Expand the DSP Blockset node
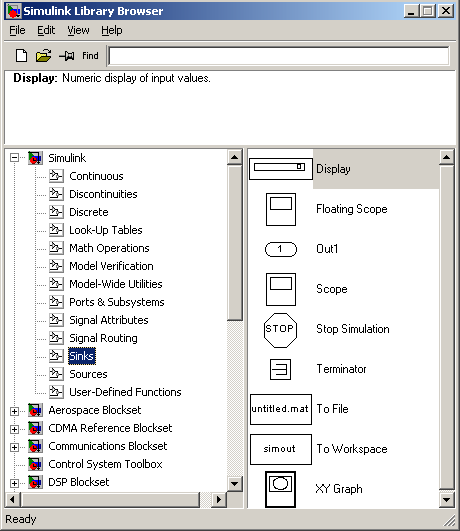The image size is (460, 531). pyautogui.click(x=14, y=483)
